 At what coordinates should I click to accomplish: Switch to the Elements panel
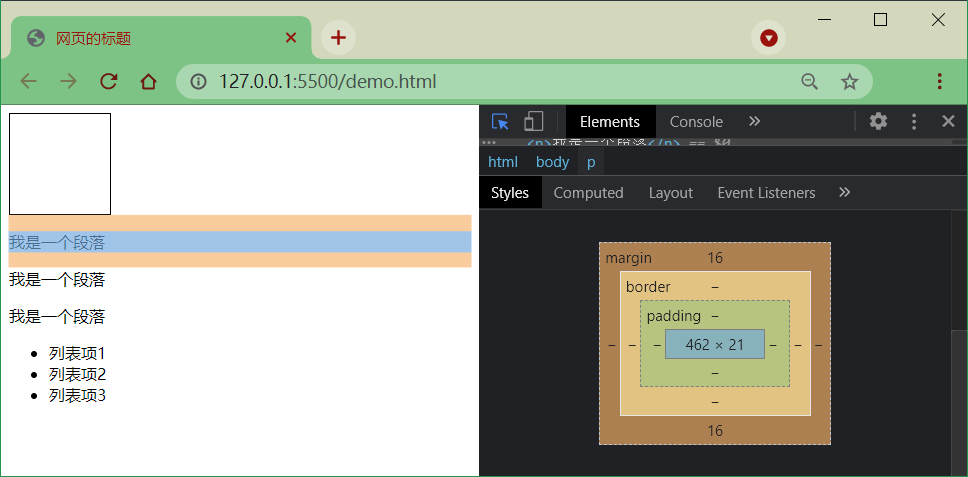point(610,122)
